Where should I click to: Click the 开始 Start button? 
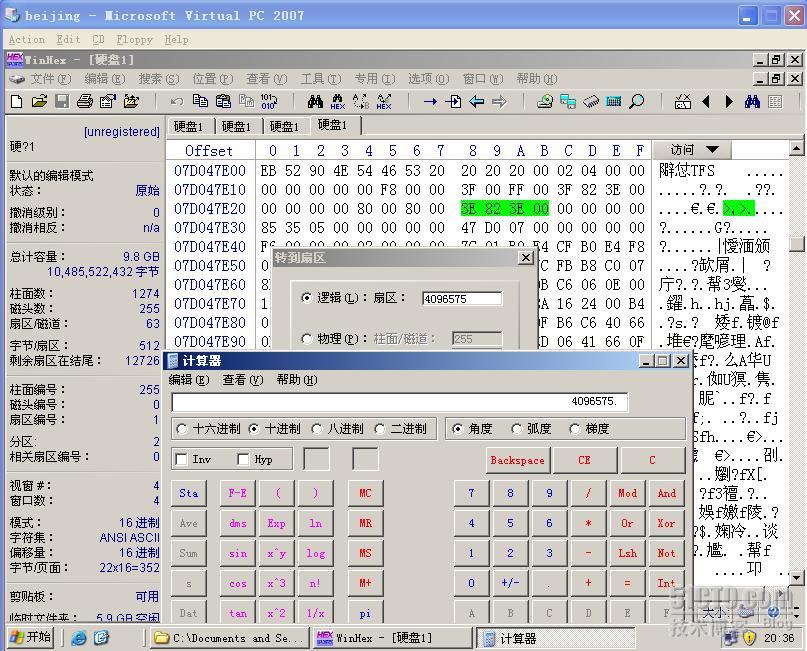click(x=31, y=638)
